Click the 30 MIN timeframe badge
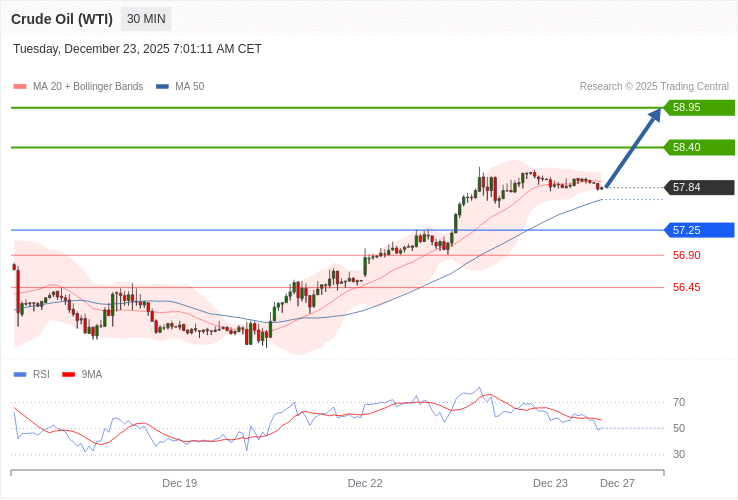Viewport: 738px width, 500px height. pyautogui.click(x=146, y=19)
